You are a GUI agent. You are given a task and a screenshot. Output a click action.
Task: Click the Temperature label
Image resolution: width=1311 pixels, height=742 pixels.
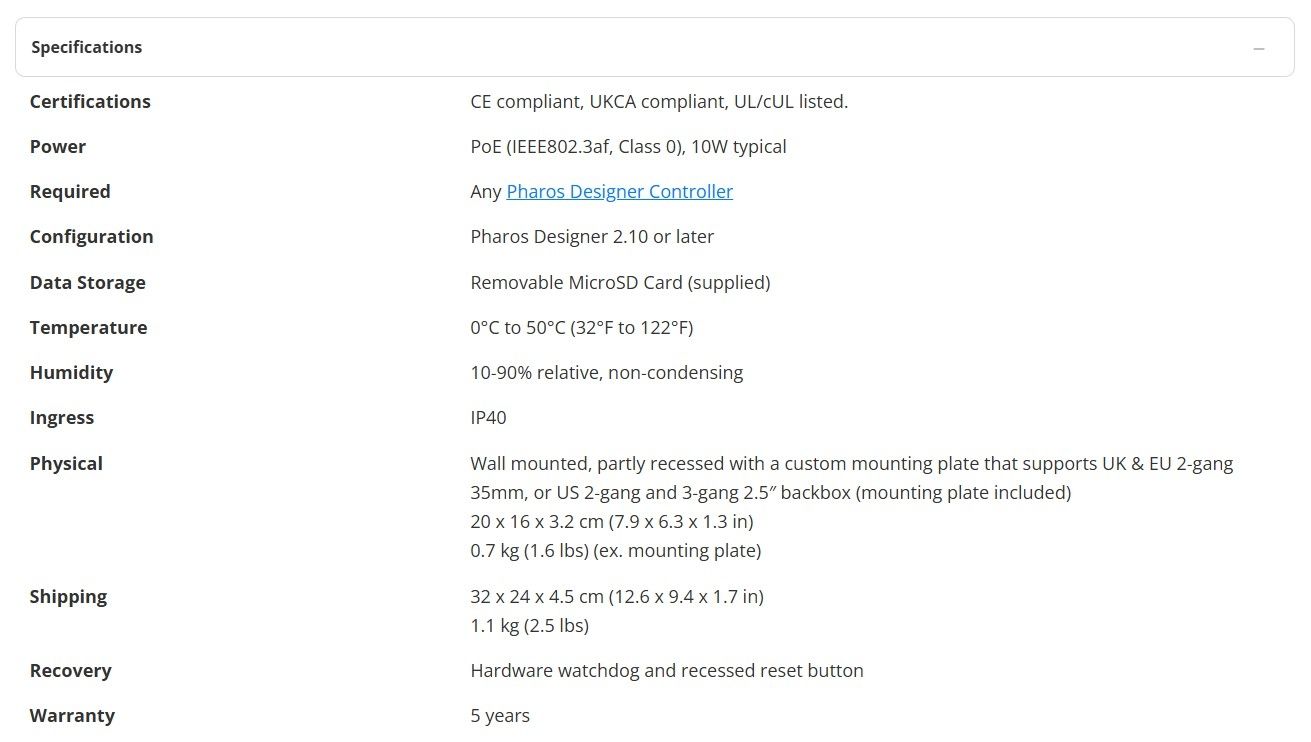coord(88,327)
